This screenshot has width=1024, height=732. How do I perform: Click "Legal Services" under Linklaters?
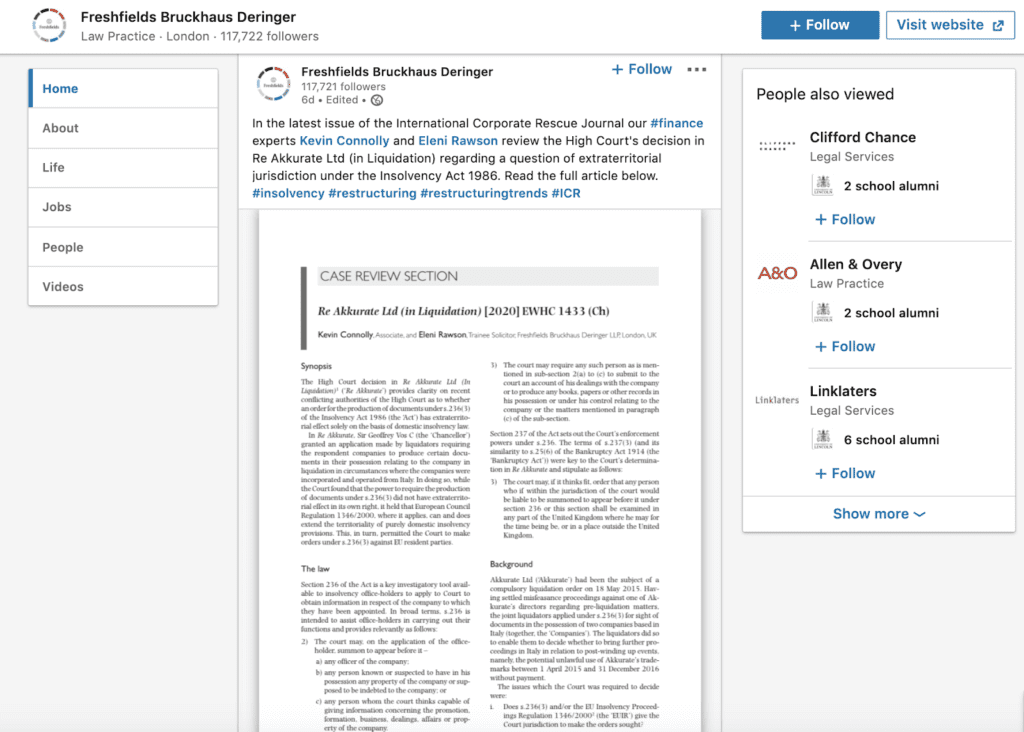[x=852, y=411]
